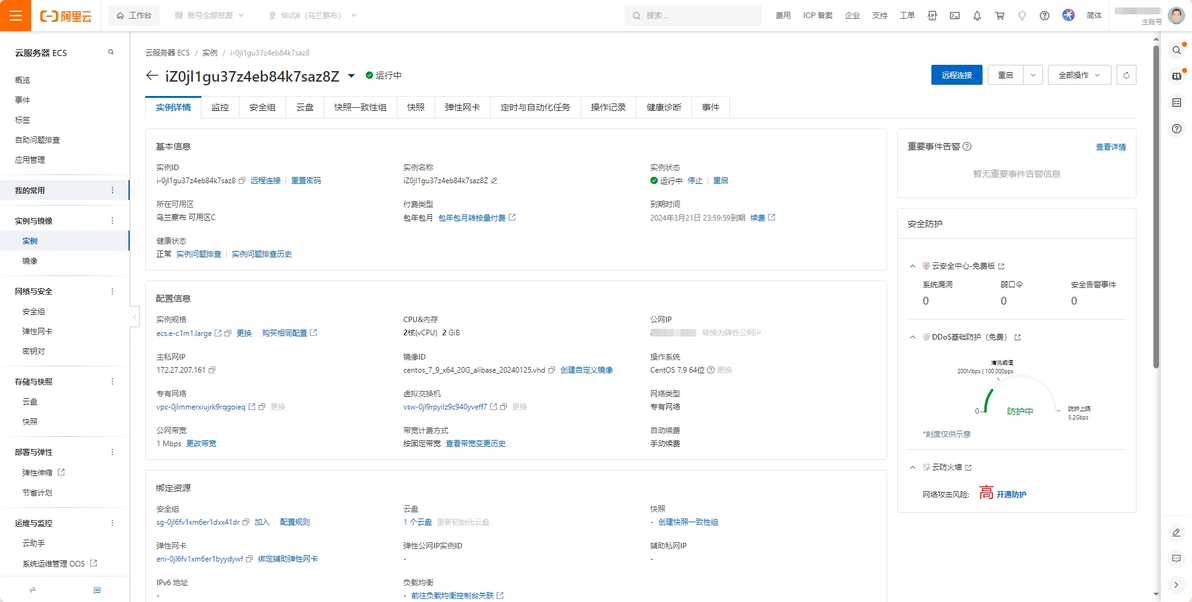The width and height of the screenshot is (1192, 602).
Task: Open the 全部操作 dropdown
Action: [1080, 75]
